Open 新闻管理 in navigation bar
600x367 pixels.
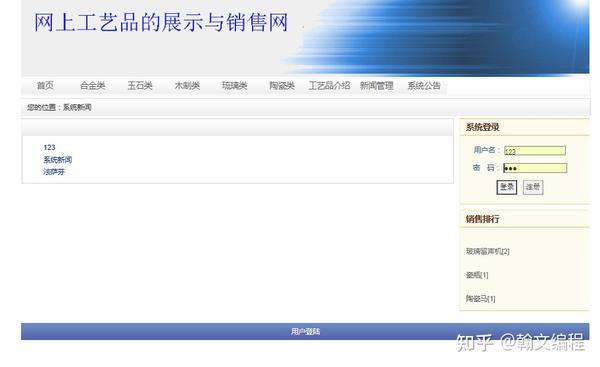coord(377,86)
